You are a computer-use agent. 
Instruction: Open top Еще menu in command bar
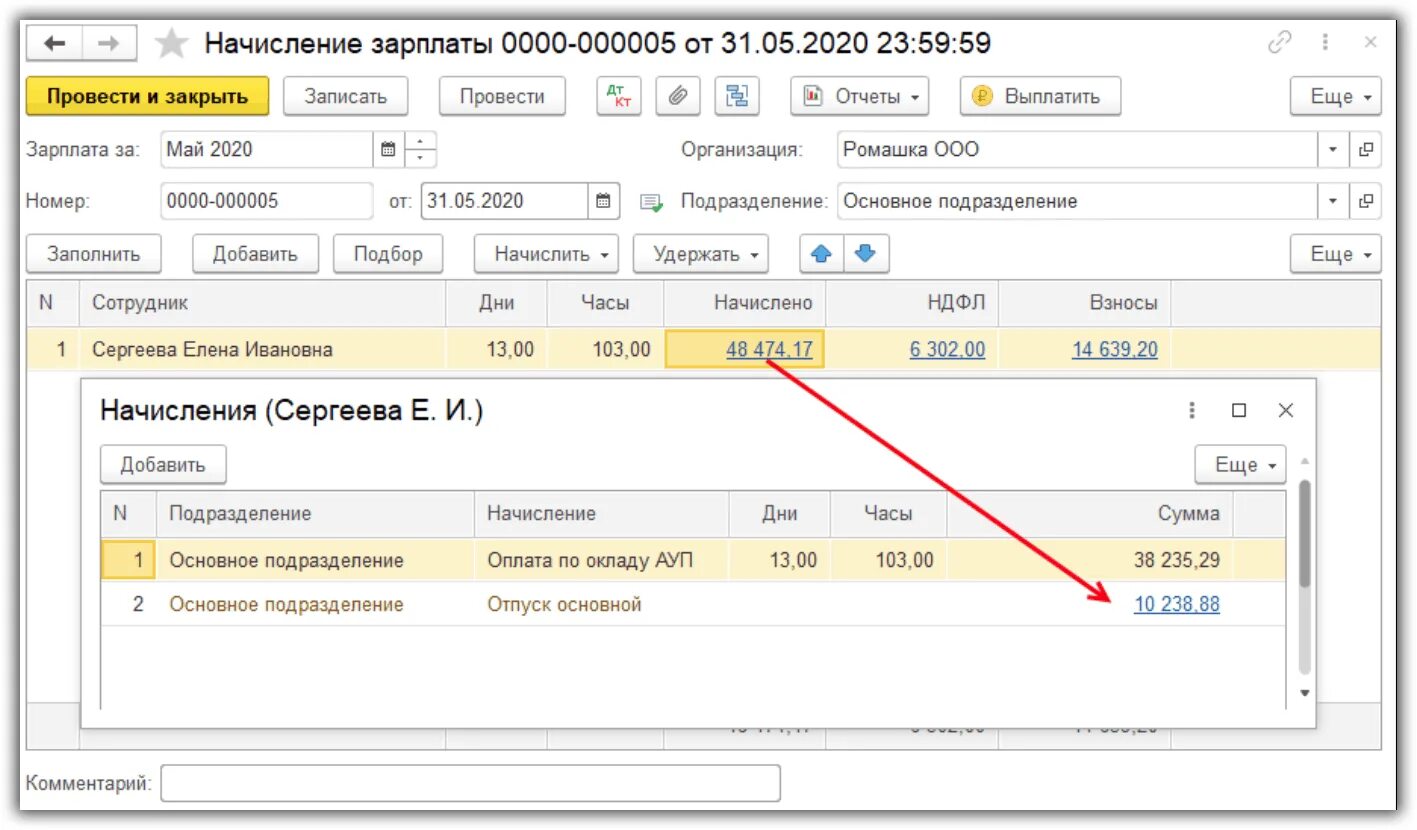pos(1335,96)
